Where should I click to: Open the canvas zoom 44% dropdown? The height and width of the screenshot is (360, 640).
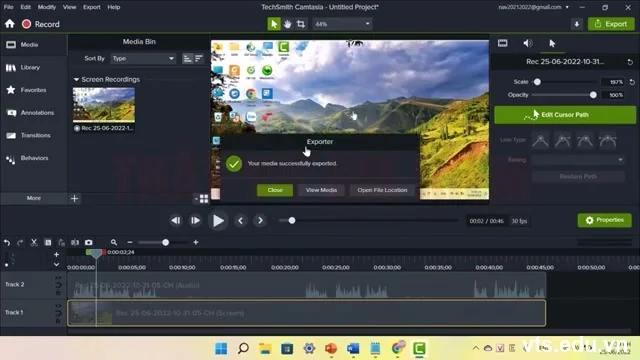(x=342, y=24)
